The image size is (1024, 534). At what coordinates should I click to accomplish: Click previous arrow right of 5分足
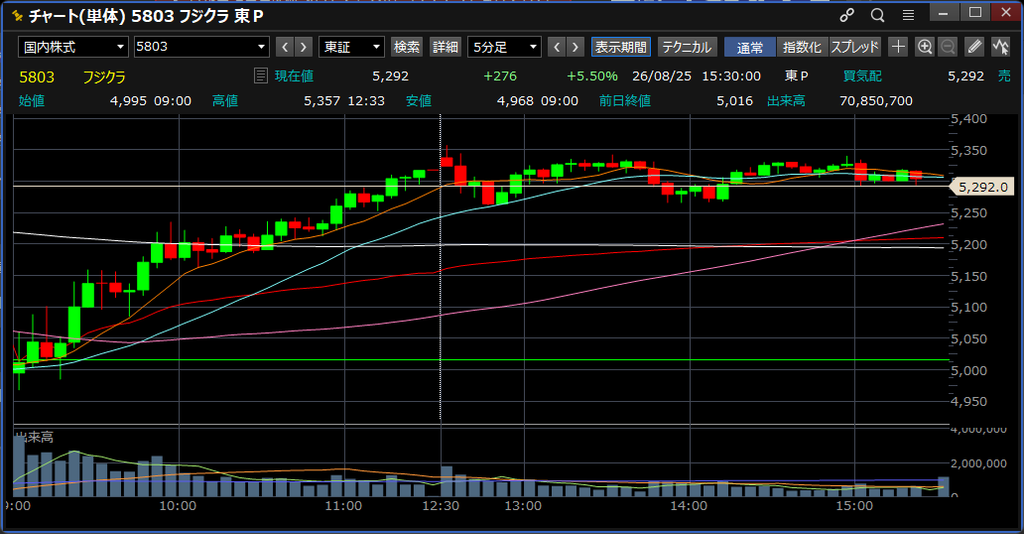click(556, 47)
